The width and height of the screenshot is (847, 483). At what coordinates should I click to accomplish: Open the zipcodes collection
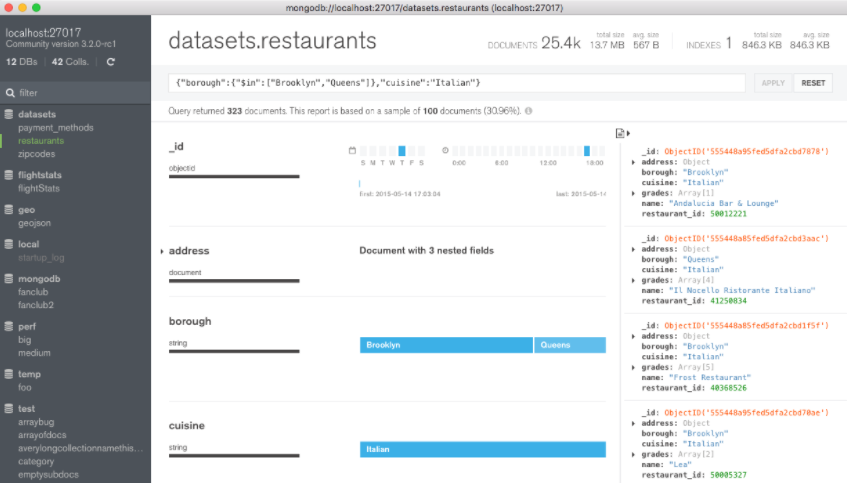click(36, 154)
